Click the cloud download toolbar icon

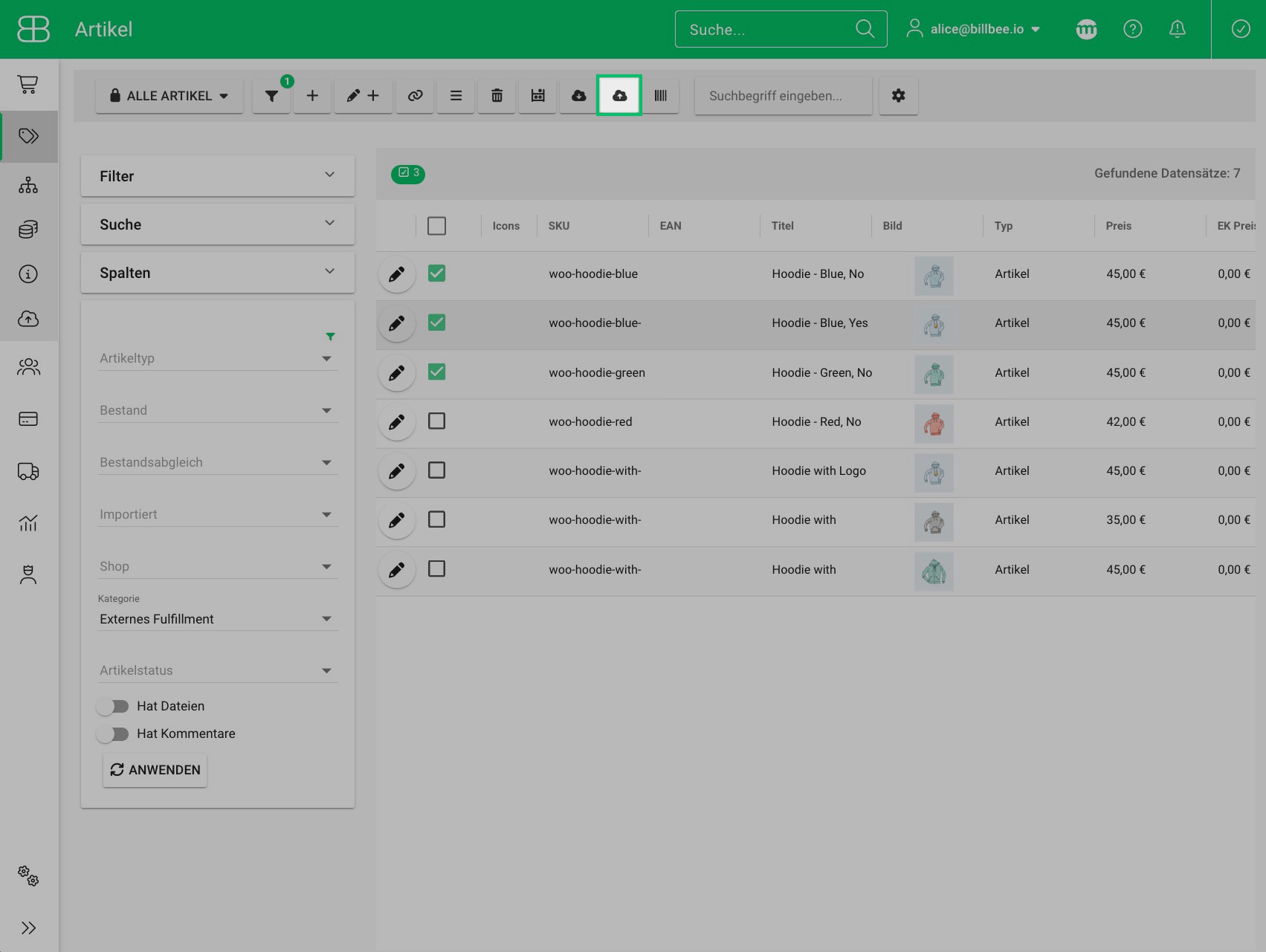pyautogui.click(x=578, y=96)
